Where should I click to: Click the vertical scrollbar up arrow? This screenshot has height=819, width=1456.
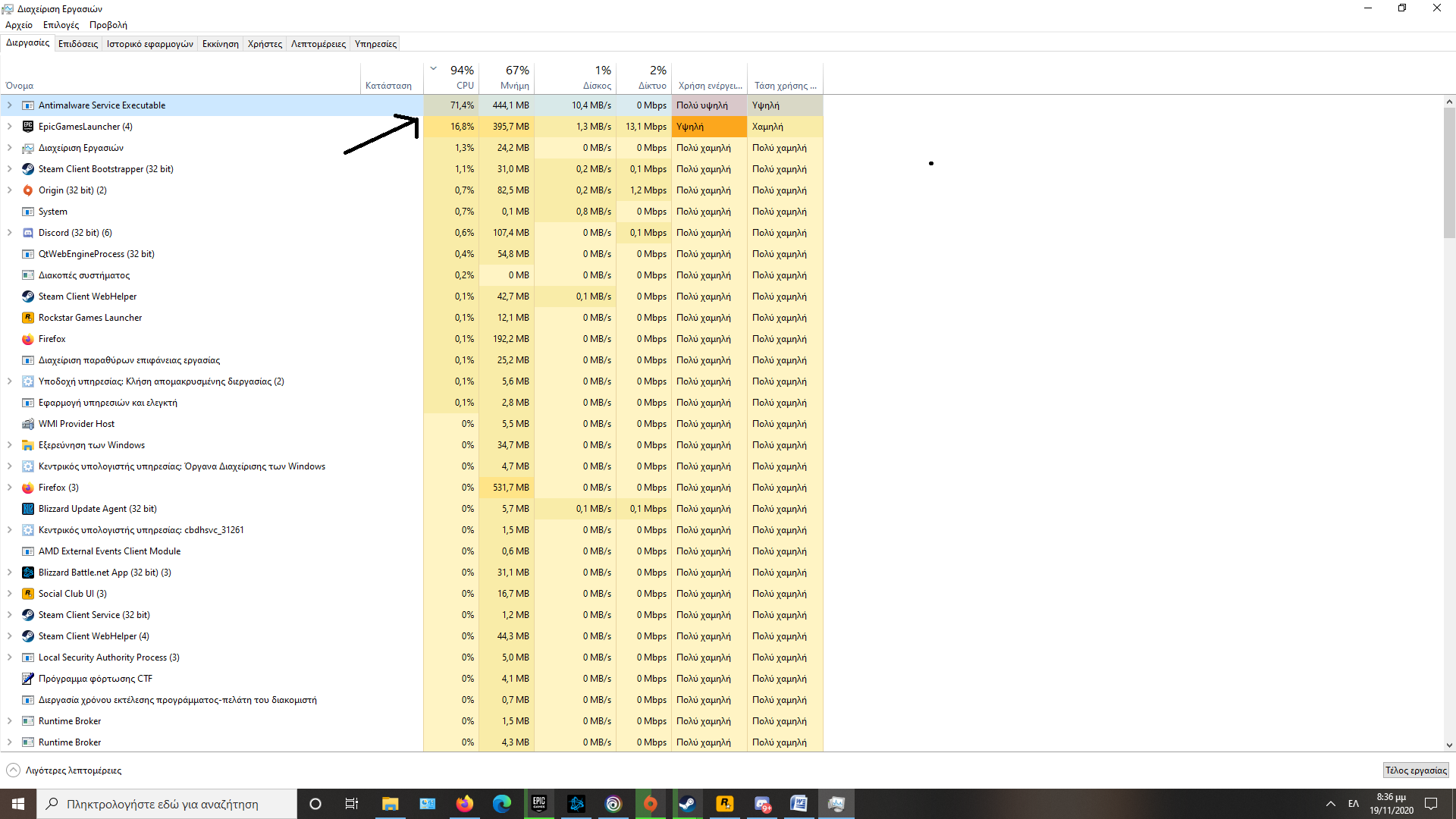pyautogui.click(x=1449, y=102)
